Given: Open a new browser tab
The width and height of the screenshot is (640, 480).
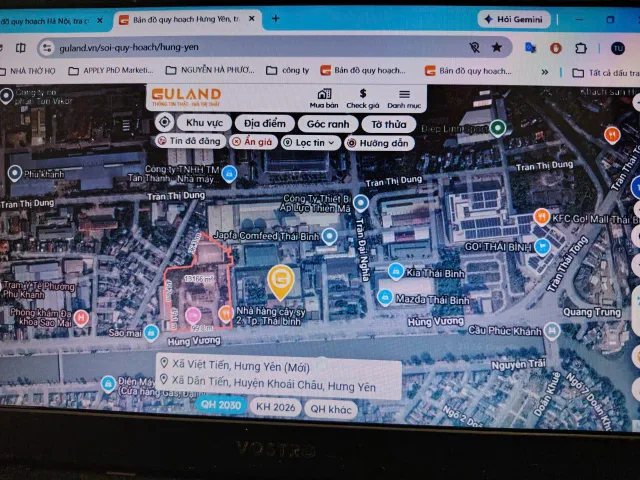Looking at the screenshot, I should click(x=276, y=18).
